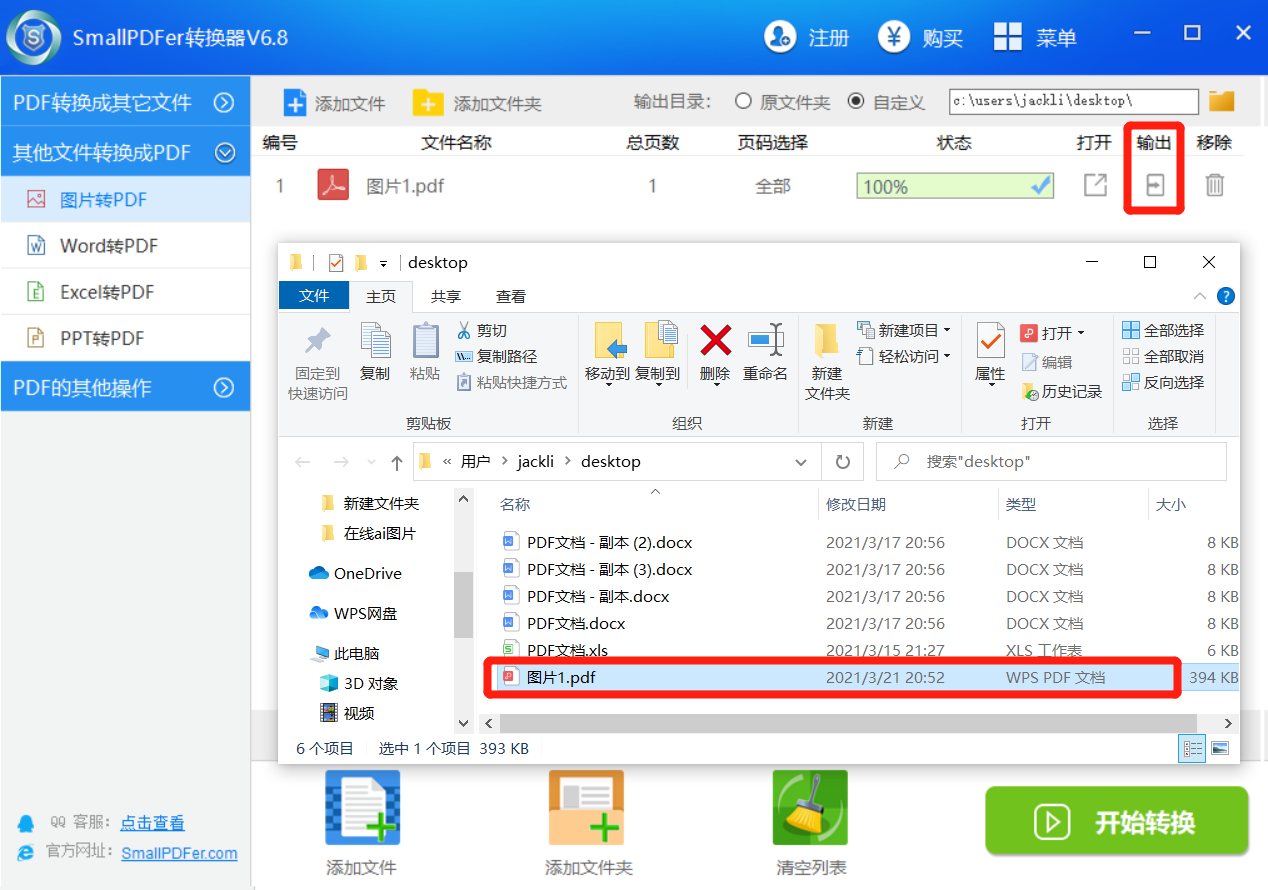Click the 新建文件夹 ribbon icon
1268x890 pixels.
click(x=826, y=340)
